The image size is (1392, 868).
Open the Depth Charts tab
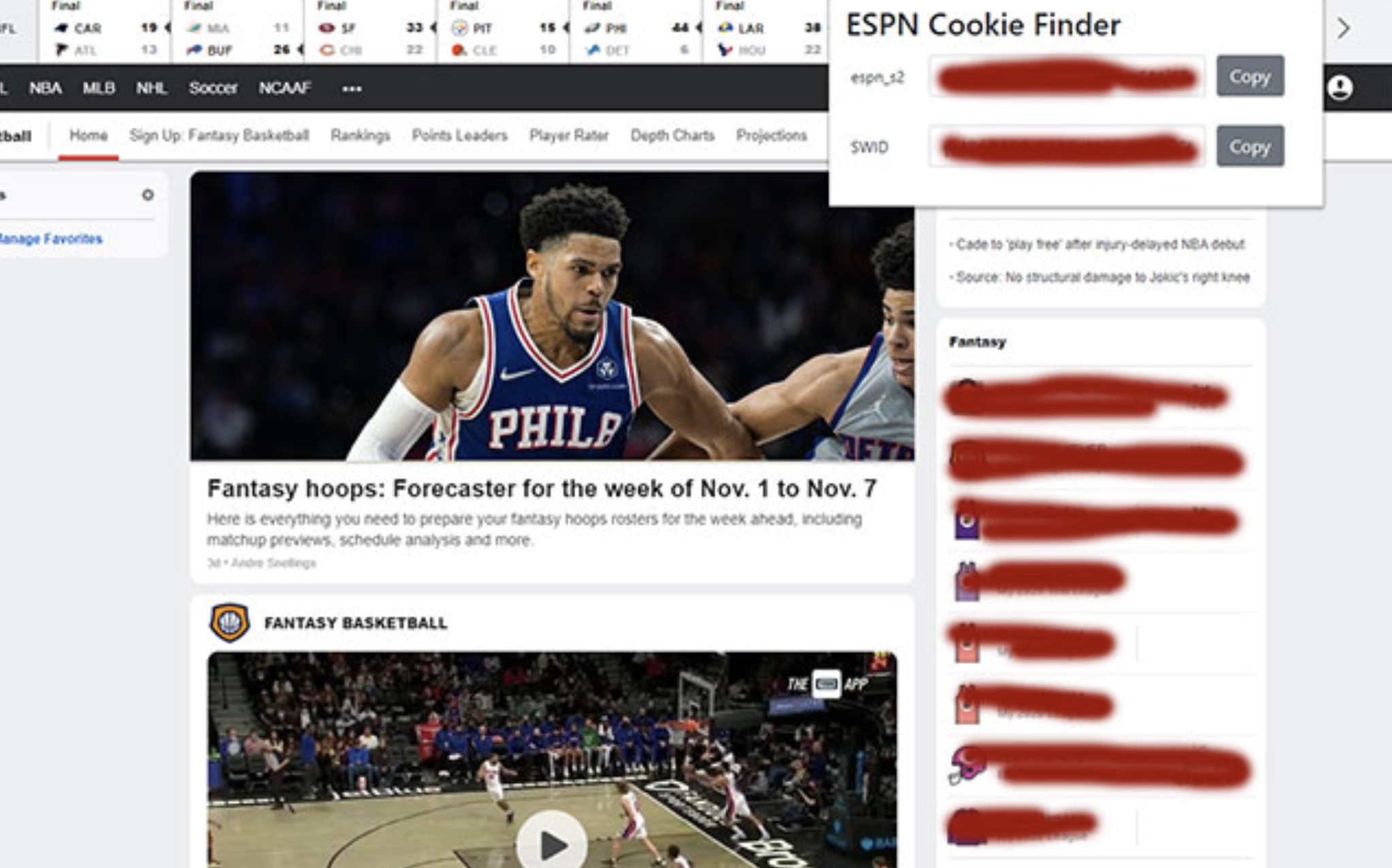[x=672, y=135]
